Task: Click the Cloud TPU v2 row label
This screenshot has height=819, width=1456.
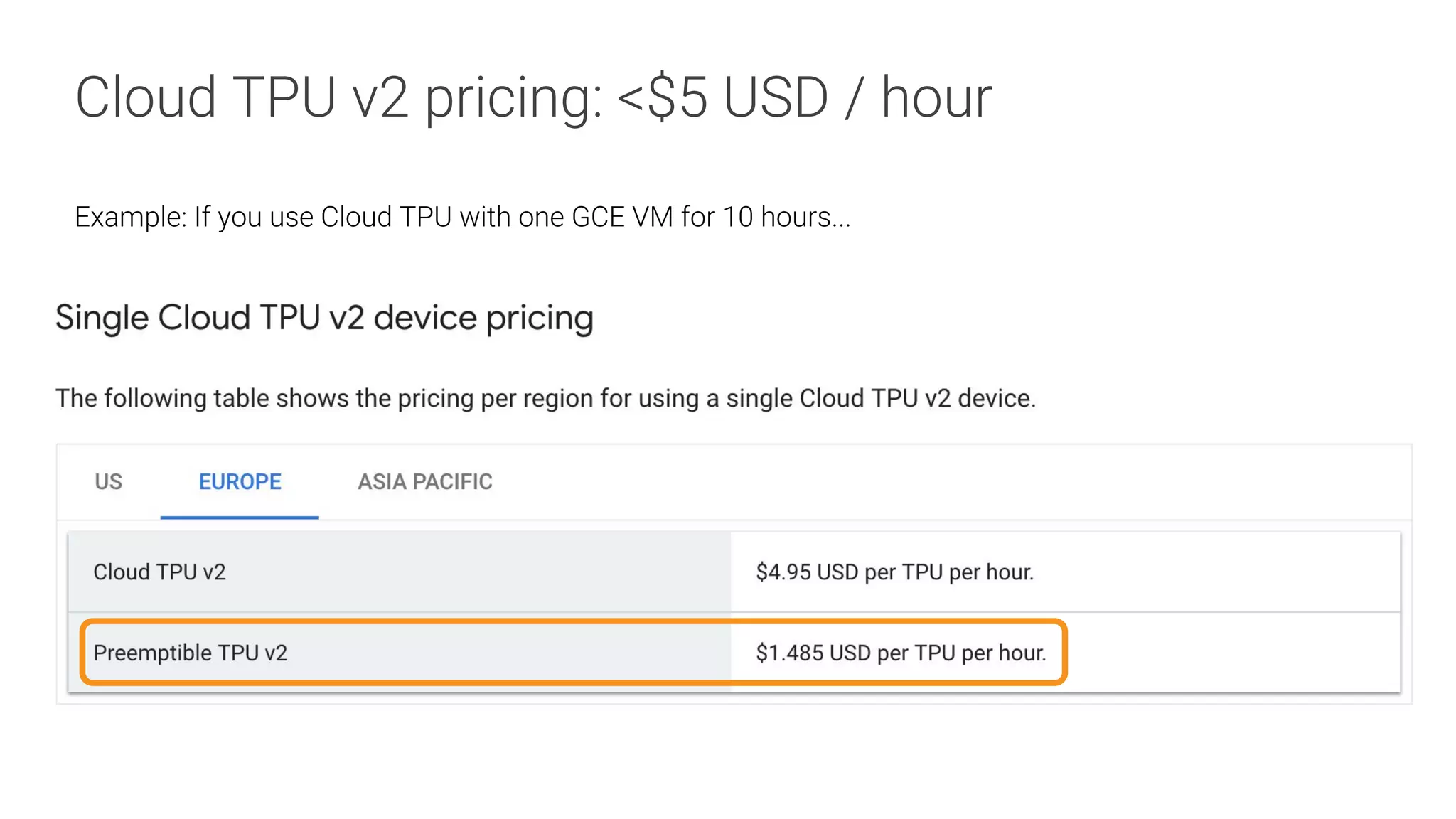Action: tap(159, 572)
